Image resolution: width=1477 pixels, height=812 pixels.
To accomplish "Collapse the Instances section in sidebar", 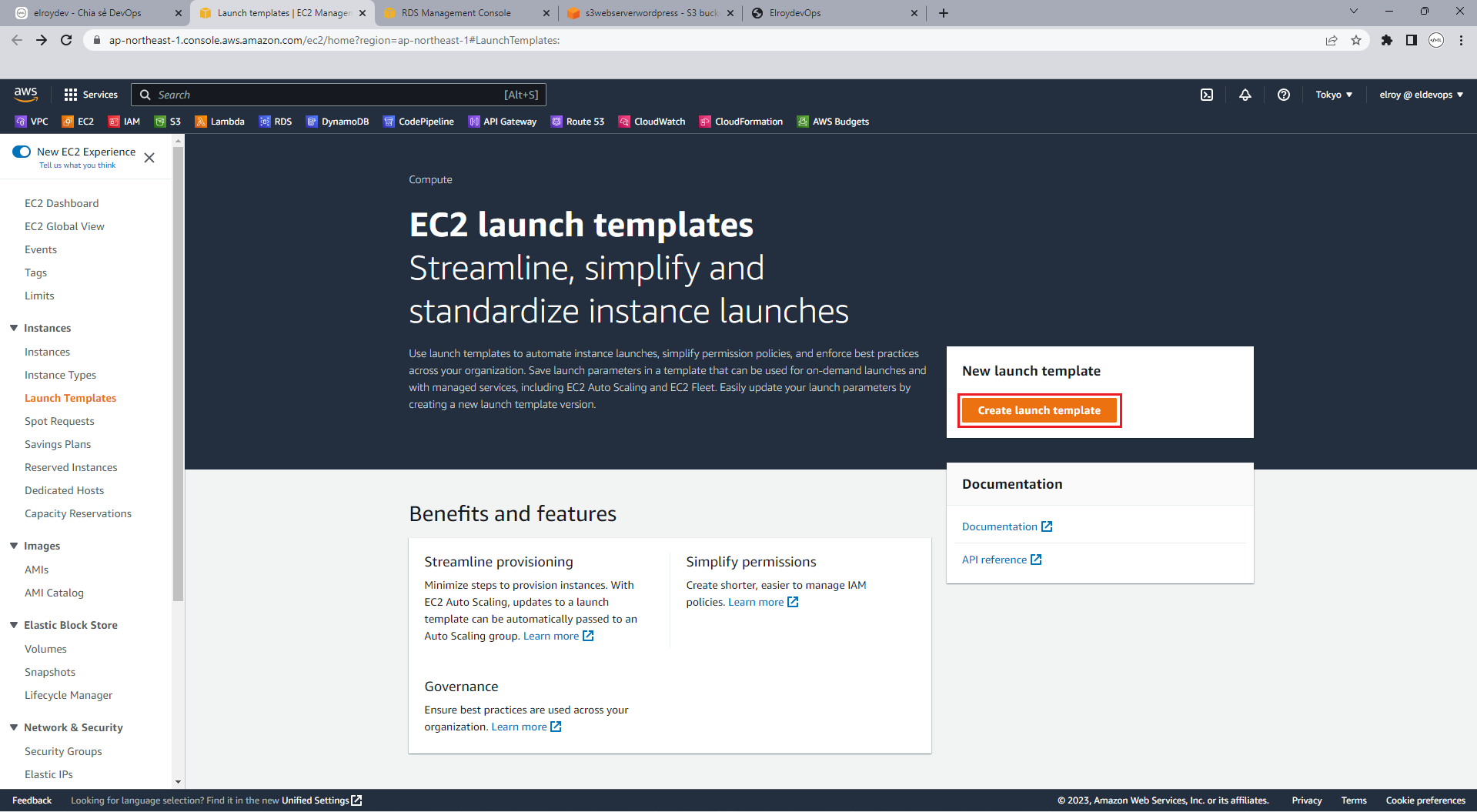I will pyautogui.click(x=14, y=328).
